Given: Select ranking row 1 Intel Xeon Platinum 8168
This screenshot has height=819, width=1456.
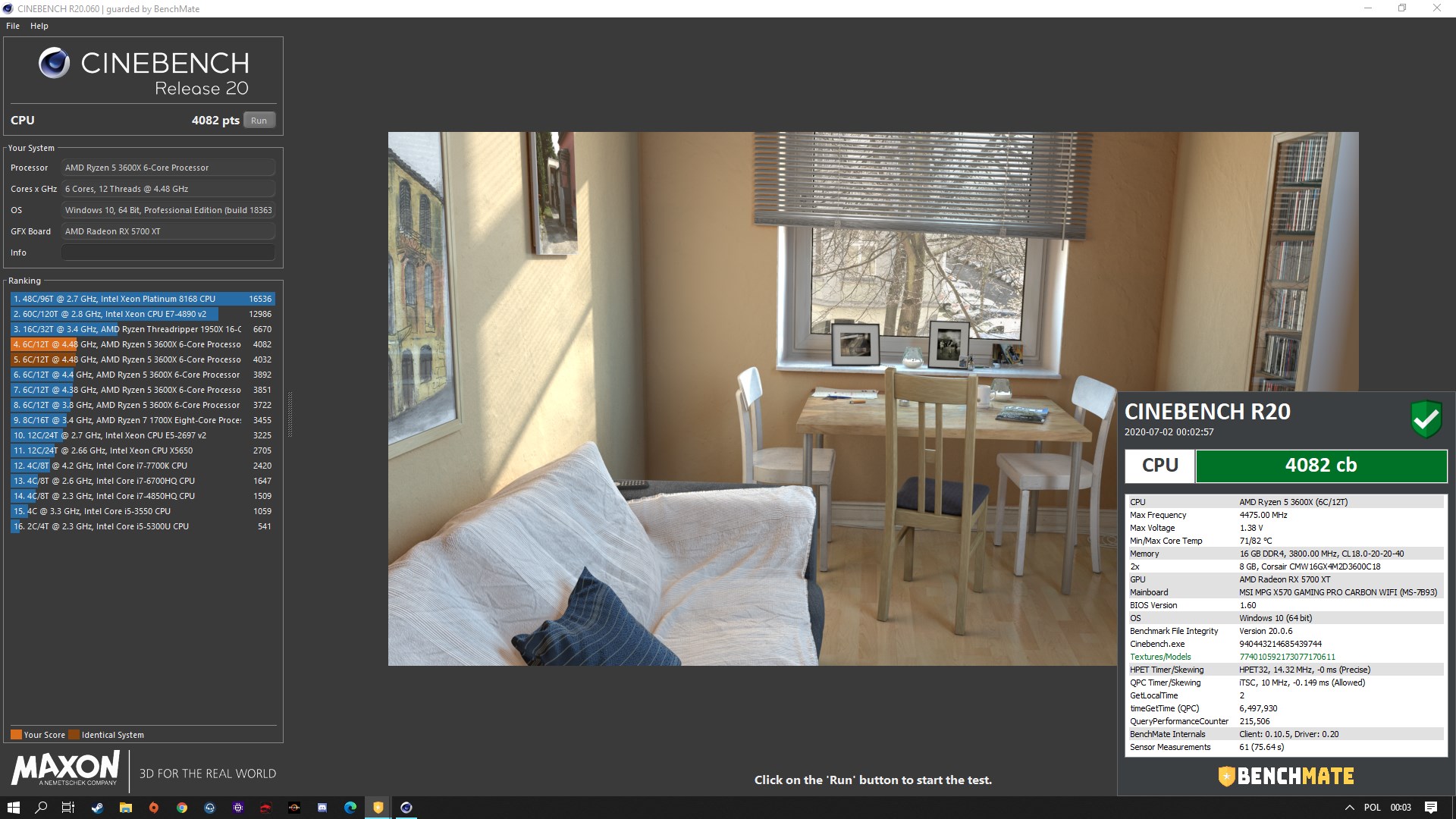Looking at the screenshot, I should [143, 299].
